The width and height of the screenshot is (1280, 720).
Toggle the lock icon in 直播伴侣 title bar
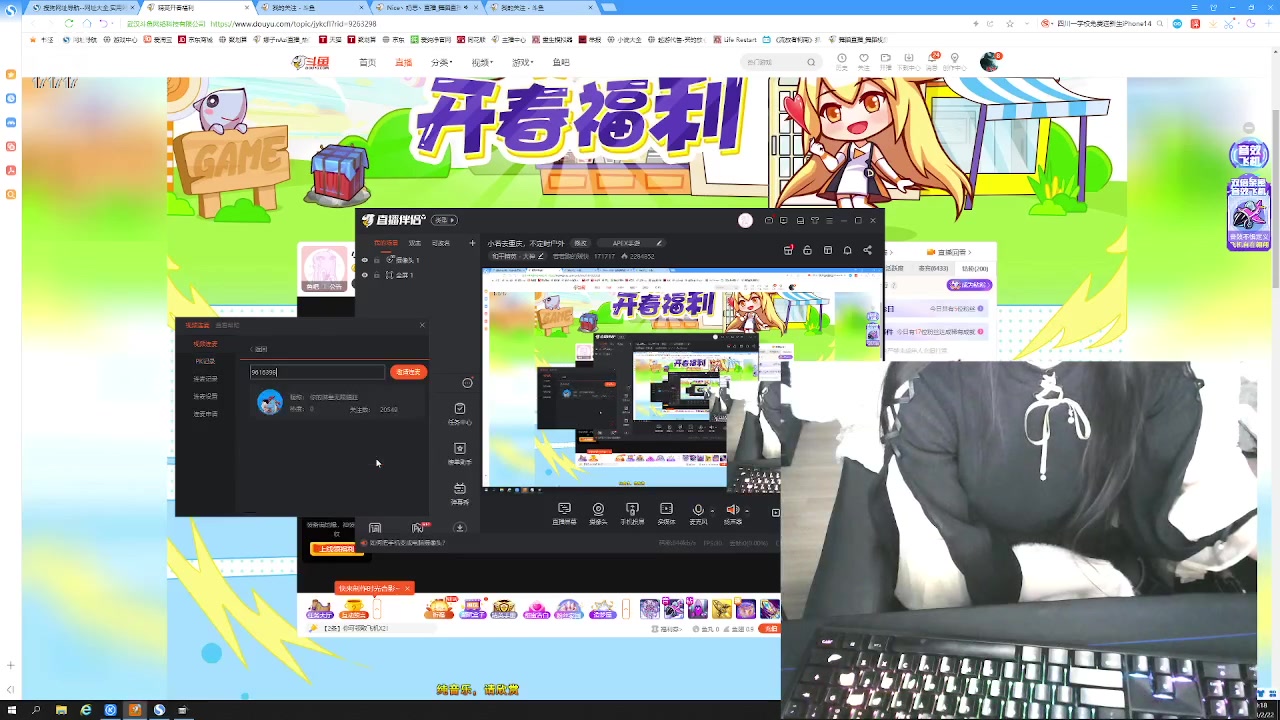[808, 250]
